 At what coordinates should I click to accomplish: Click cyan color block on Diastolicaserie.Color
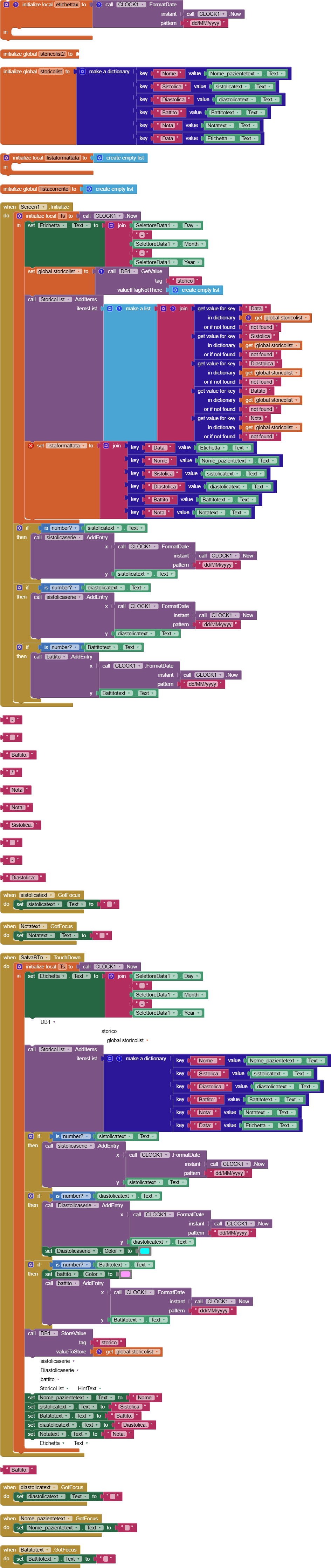click(145, 1251)
